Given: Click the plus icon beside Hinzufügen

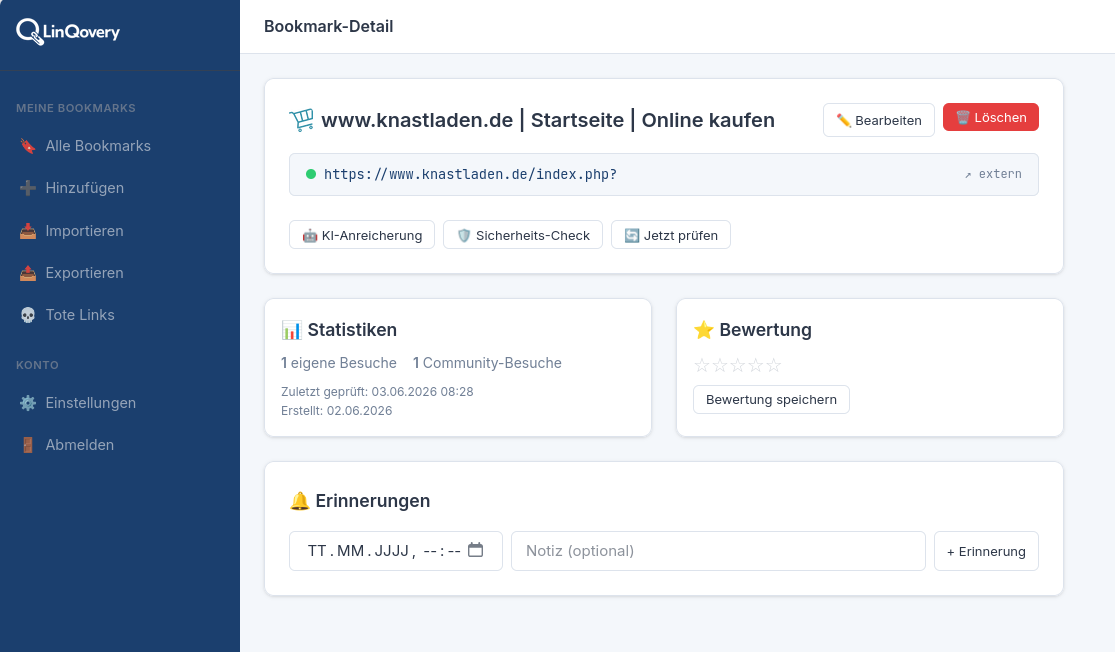Looking at the screenshot, I should 28,188.
